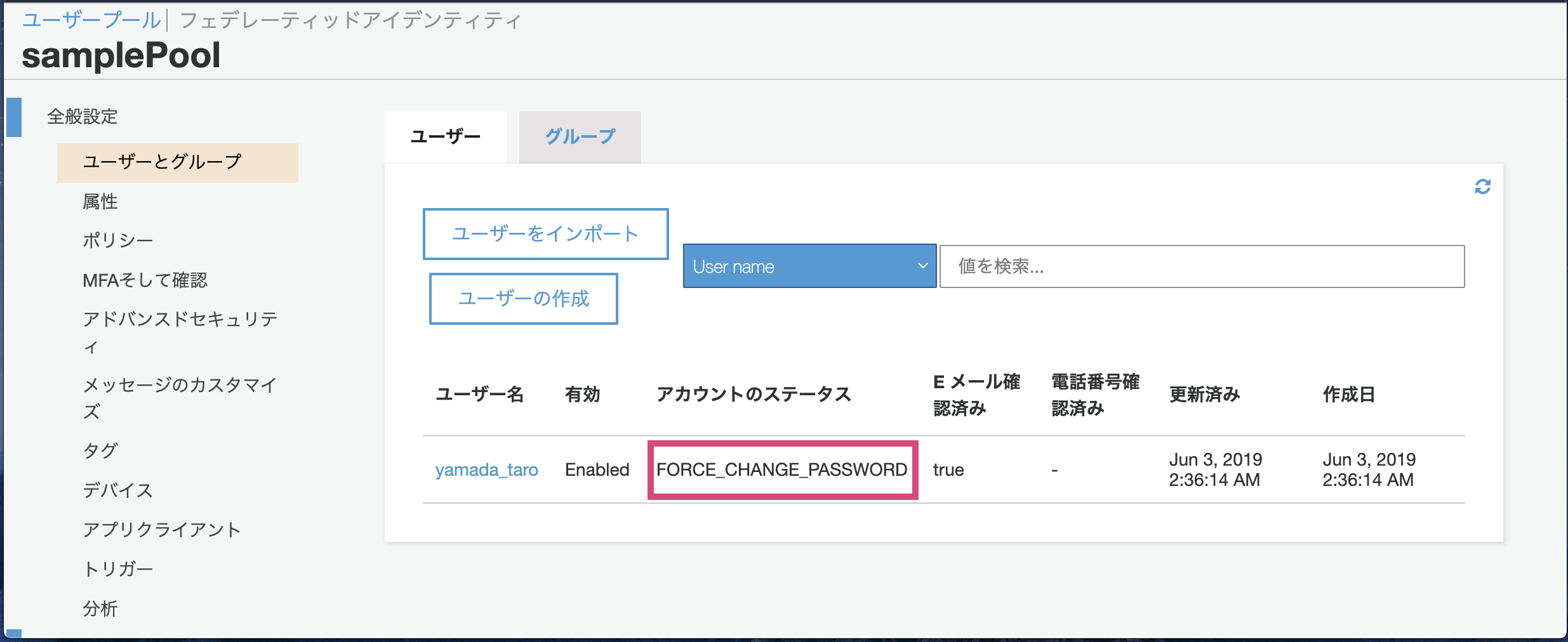
Task: Open アプリクライアント in sidebar
Action: 162,530
